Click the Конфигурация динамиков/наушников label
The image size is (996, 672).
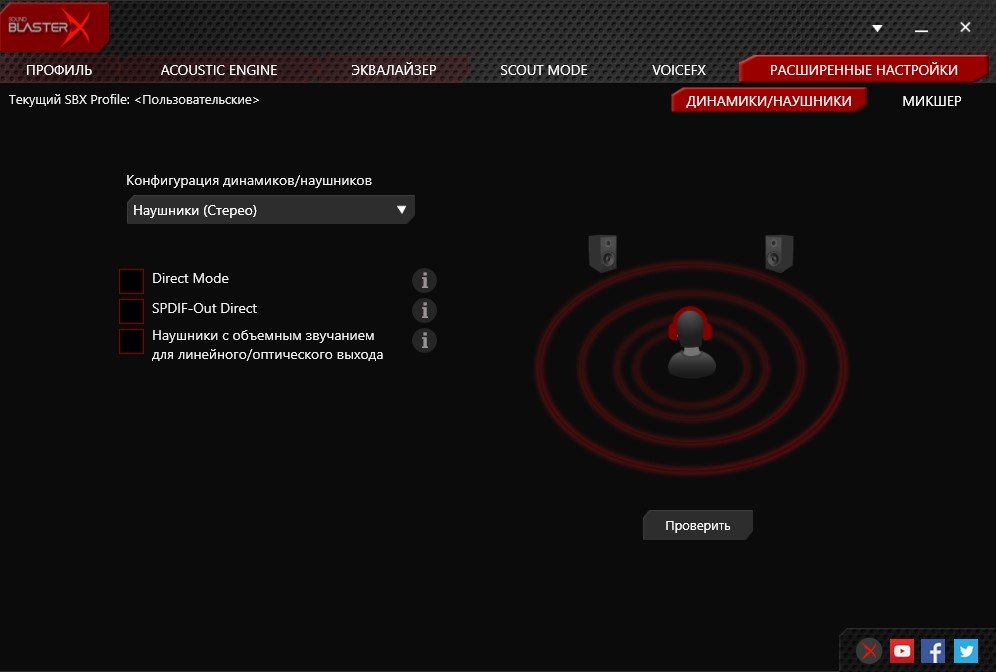249,180
